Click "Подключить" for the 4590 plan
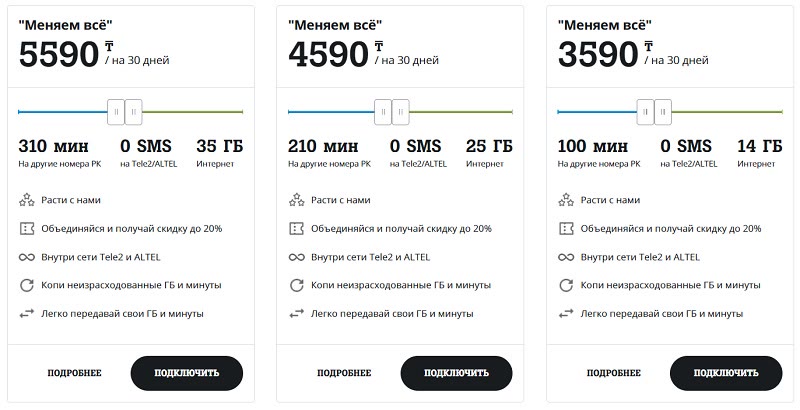The width and height of the screenshot is (800, 410). 456,373
